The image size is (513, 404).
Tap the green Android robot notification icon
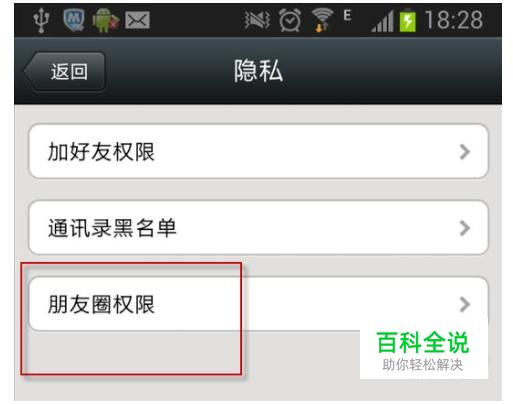(105, 20)
